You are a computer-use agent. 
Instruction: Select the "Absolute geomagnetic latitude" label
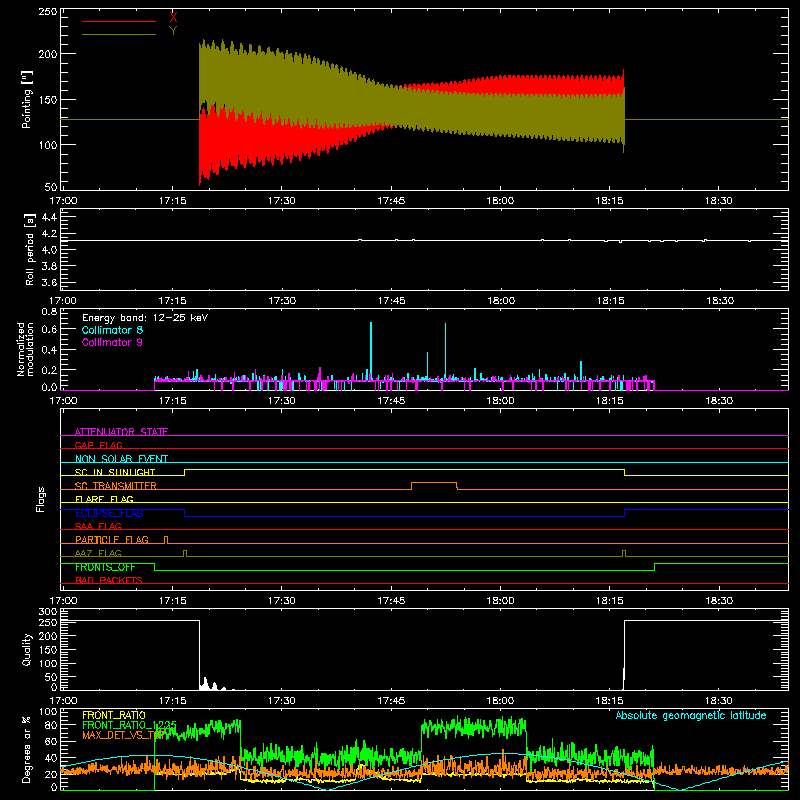pos(691,715)
